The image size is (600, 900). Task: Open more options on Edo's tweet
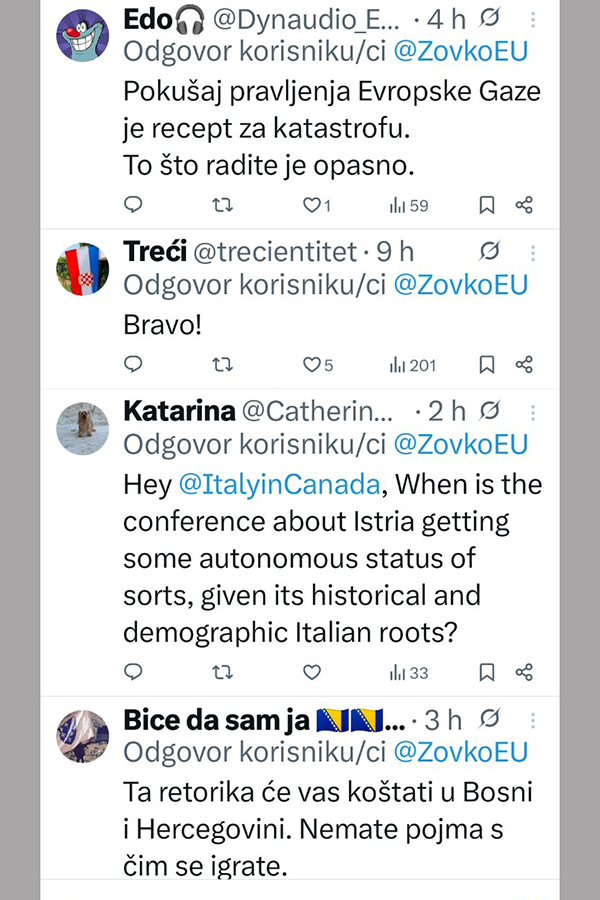pos(533,19)
